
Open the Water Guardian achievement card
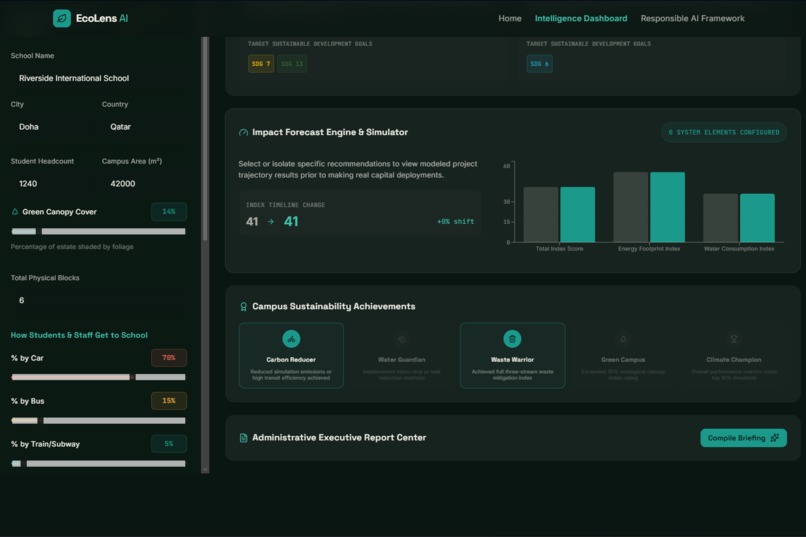pos(401,356)
